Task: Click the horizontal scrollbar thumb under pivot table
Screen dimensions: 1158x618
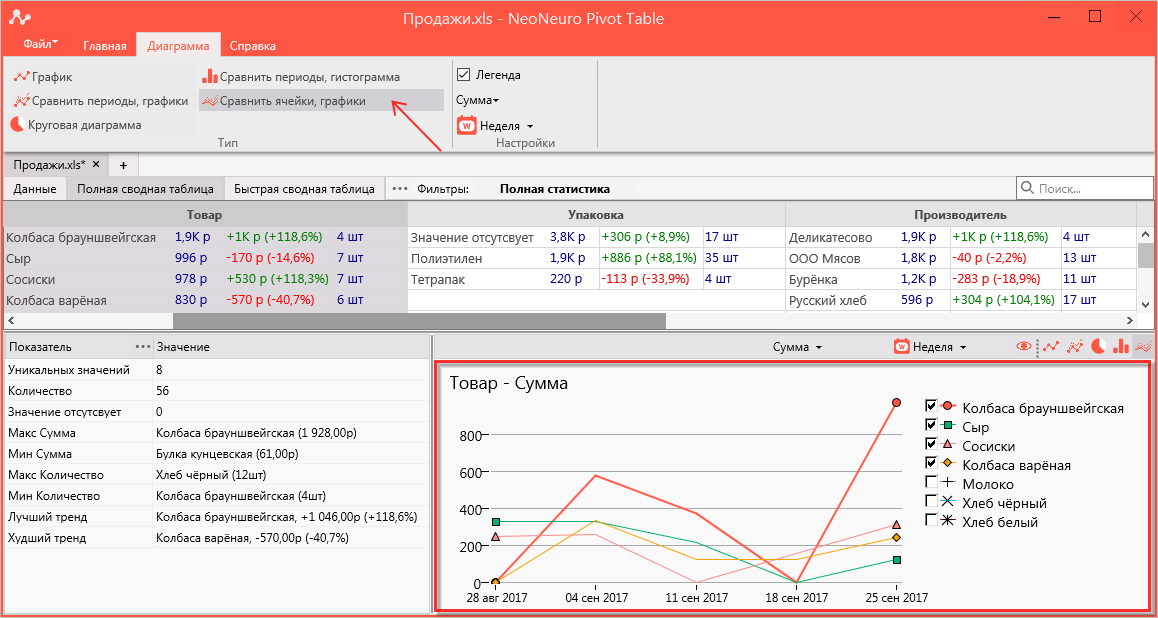Action: [419, 320]
